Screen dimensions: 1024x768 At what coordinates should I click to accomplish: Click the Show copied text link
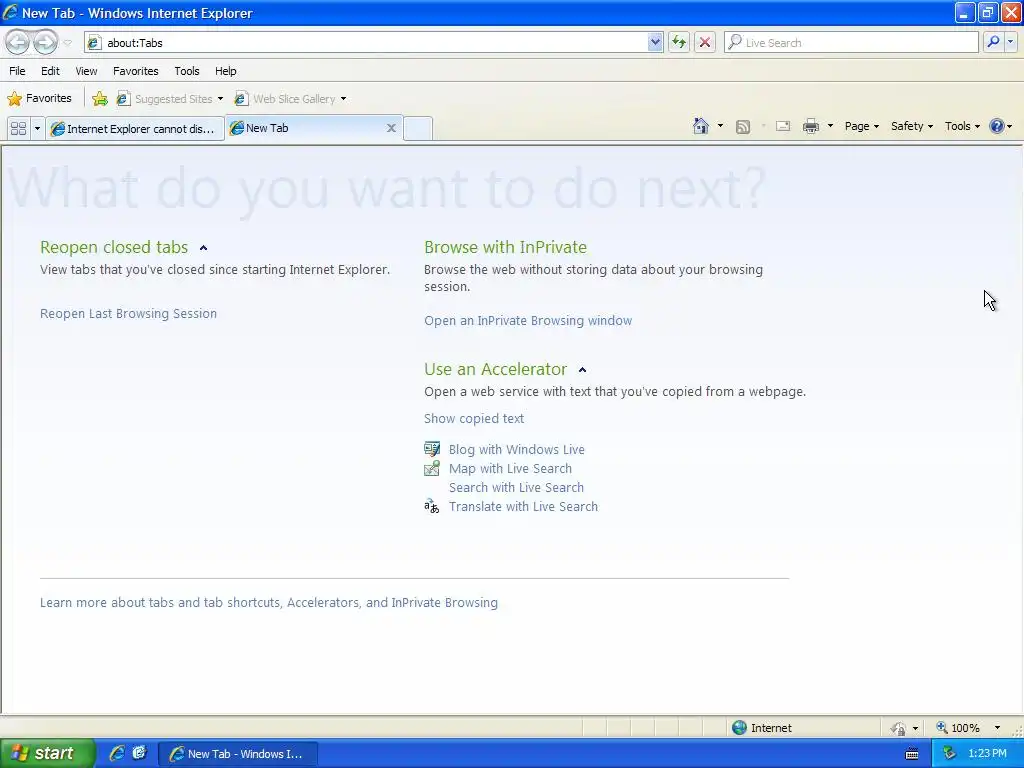[x=473, y=419]
